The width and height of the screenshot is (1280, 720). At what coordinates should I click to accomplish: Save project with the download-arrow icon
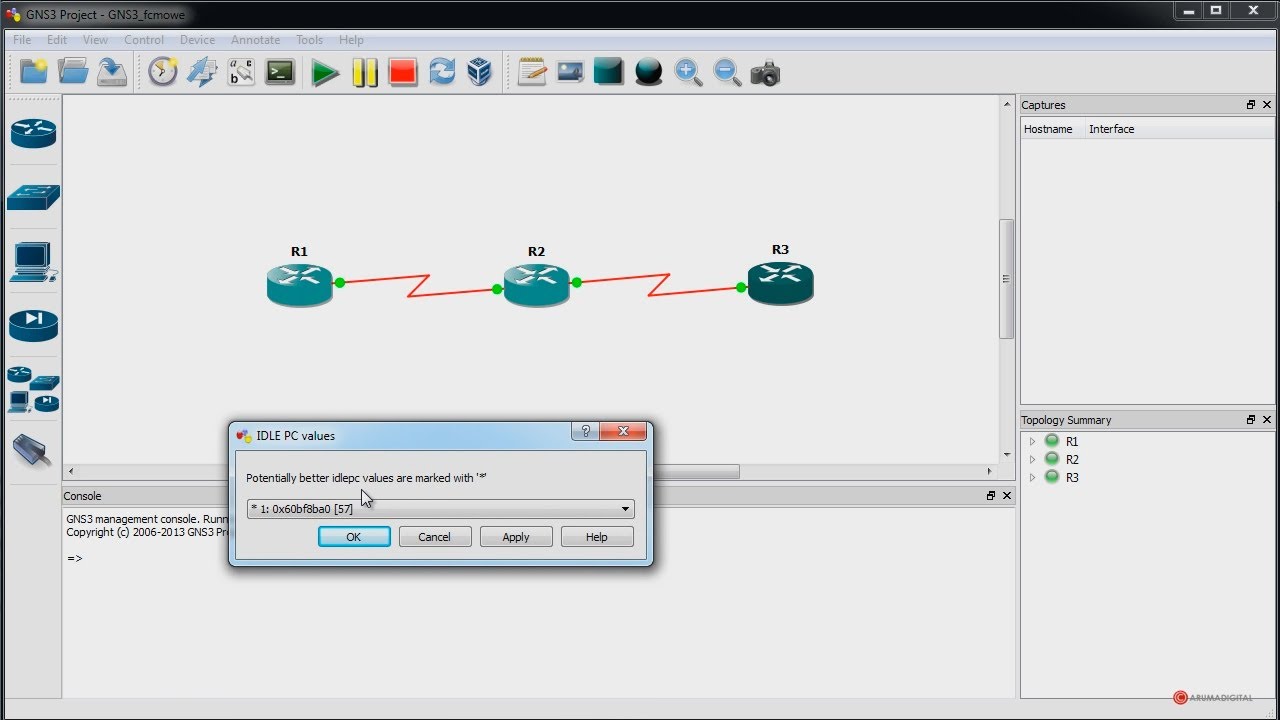112,71
